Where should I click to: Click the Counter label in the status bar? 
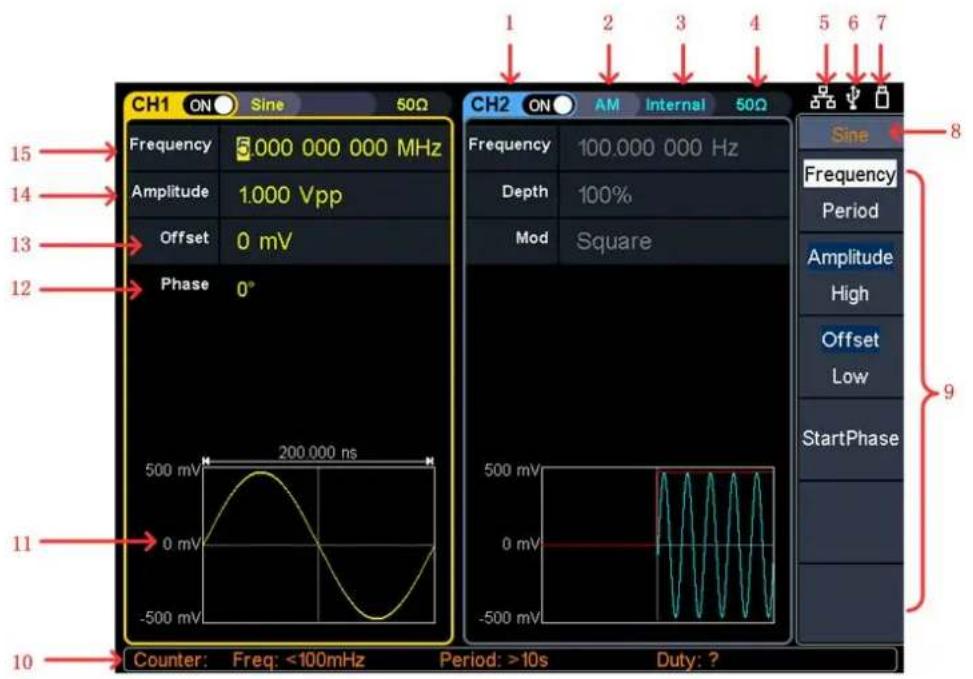pyautogui.click(x=171, y=660)
